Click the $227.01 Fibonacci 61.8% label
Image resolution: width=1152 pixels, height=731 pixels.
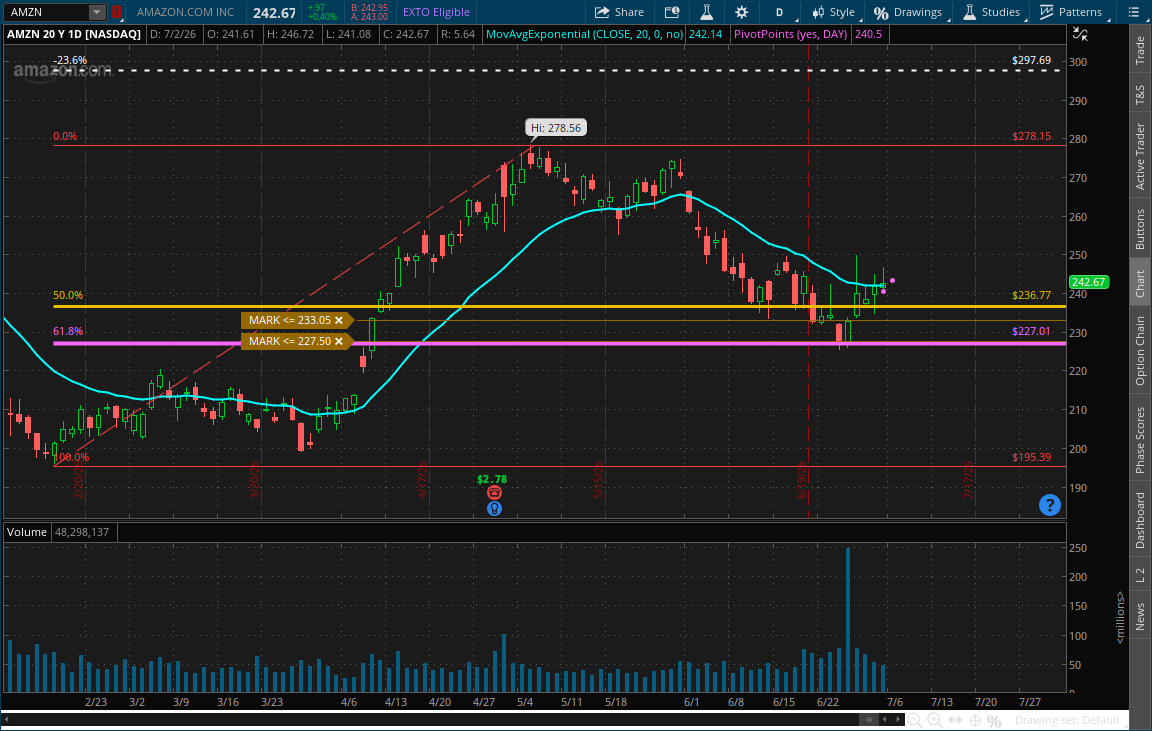point(1031,331)
